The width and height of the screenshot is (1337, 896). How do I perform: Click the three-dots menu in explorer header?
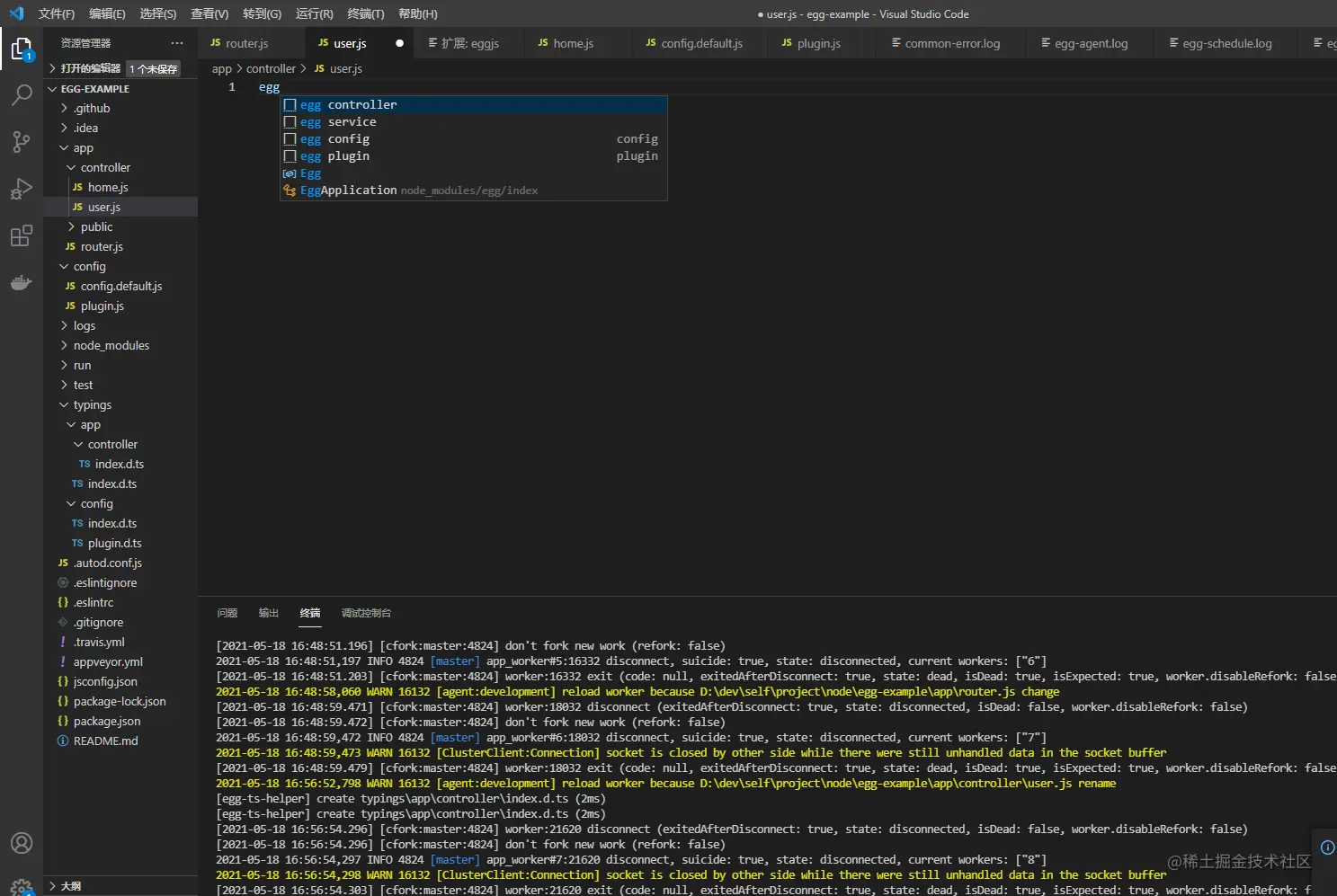click(177, 43)
